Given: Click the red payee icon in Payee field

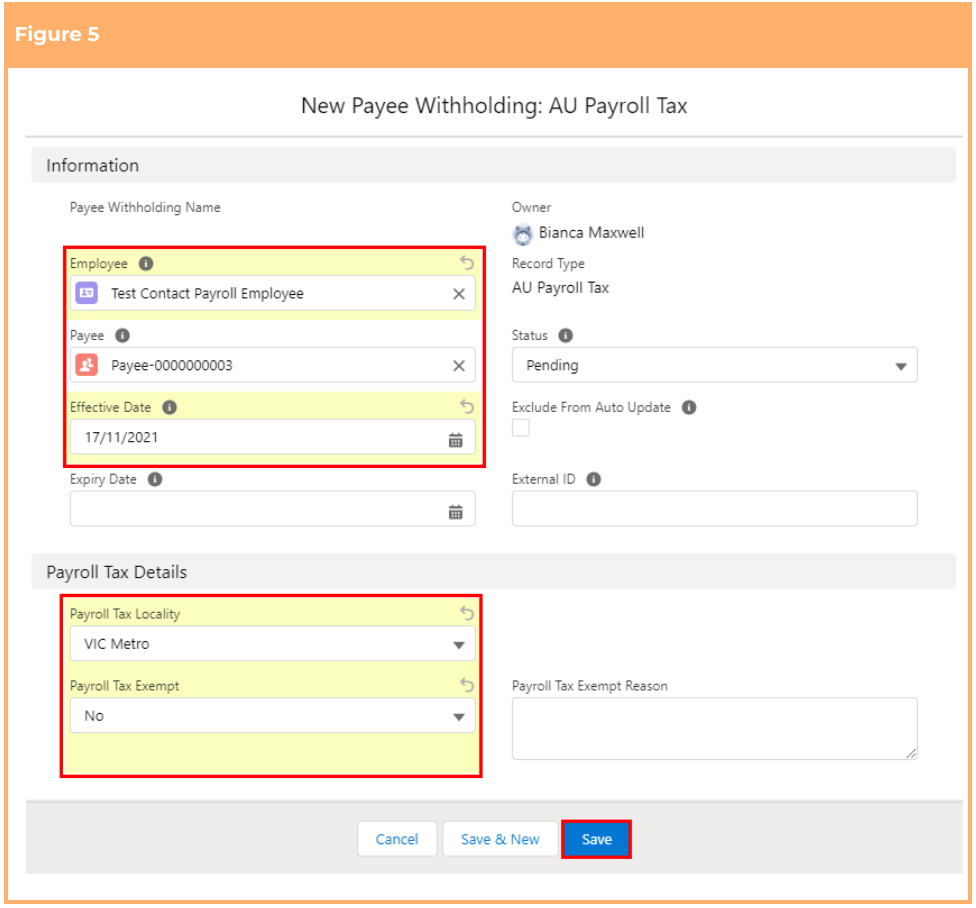Looking at the screenshot, I should pyautogui.click(x=87, y=365).
